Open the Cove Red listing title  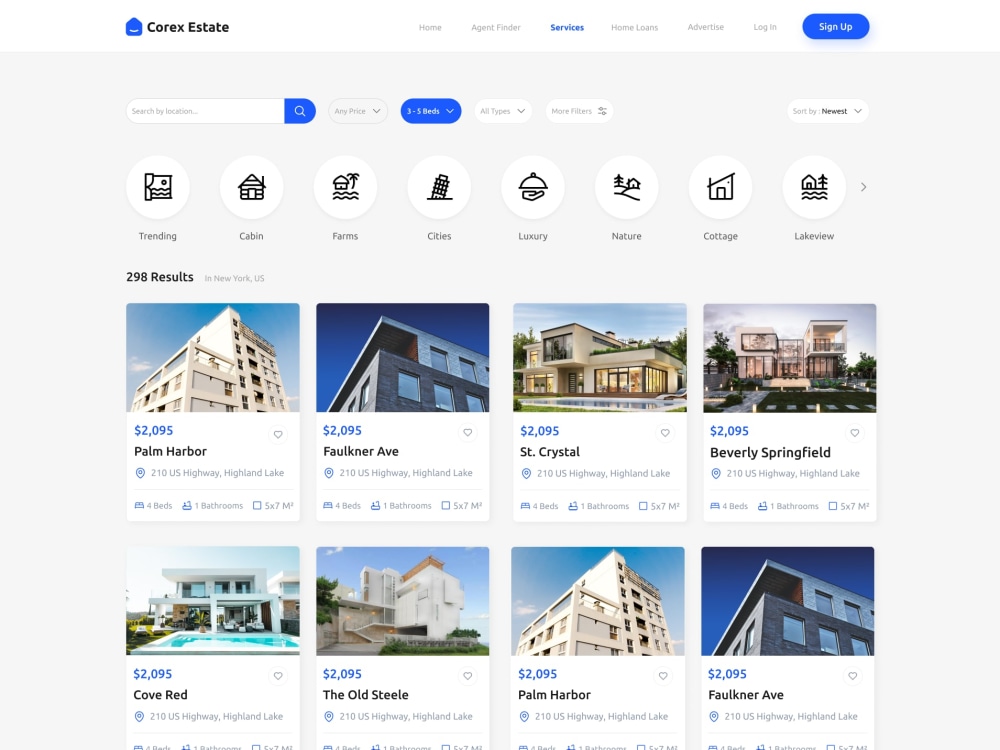160,695
